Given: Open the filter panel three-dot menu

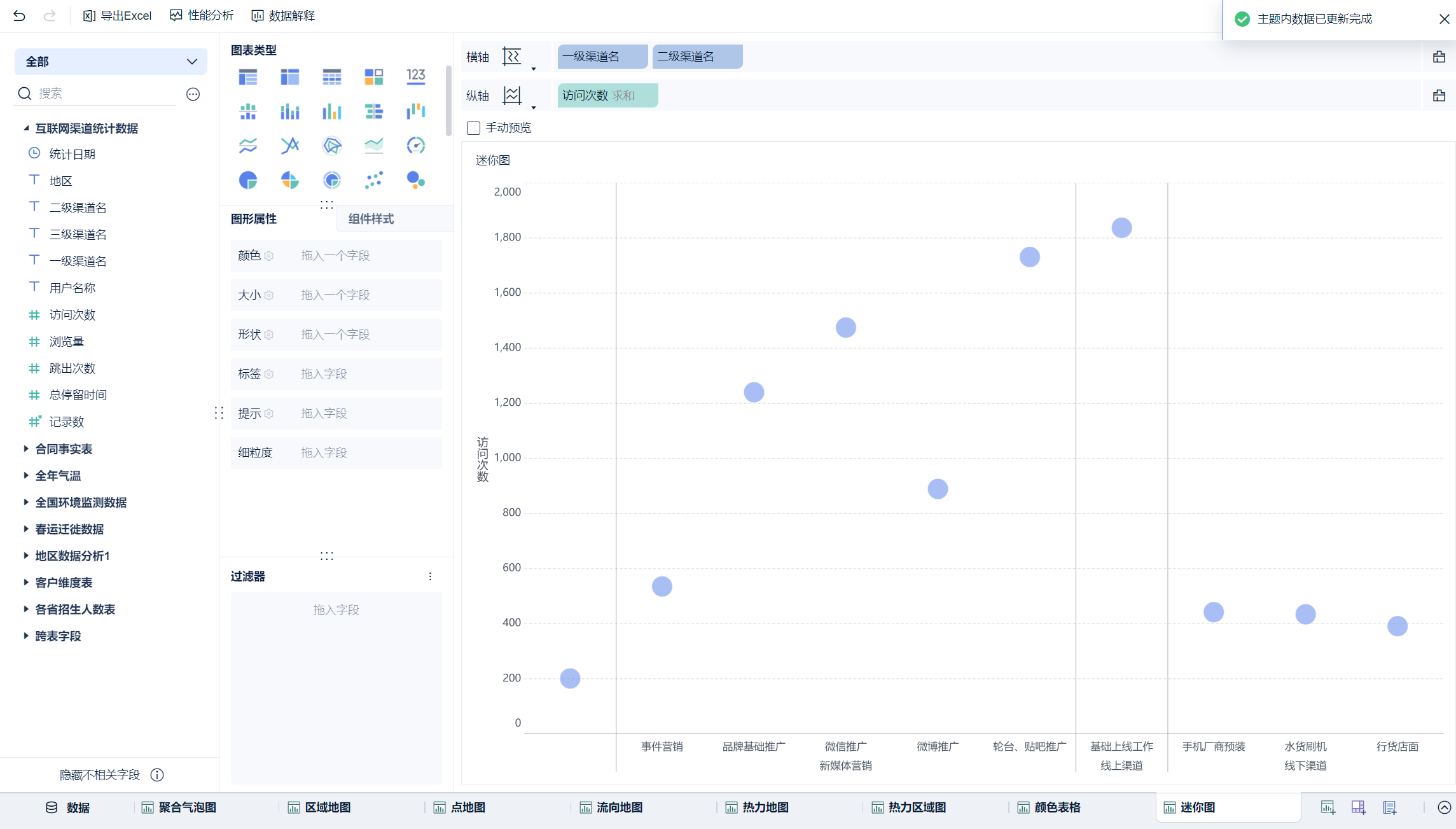Looking at the screenshot, I should [430, 576].
